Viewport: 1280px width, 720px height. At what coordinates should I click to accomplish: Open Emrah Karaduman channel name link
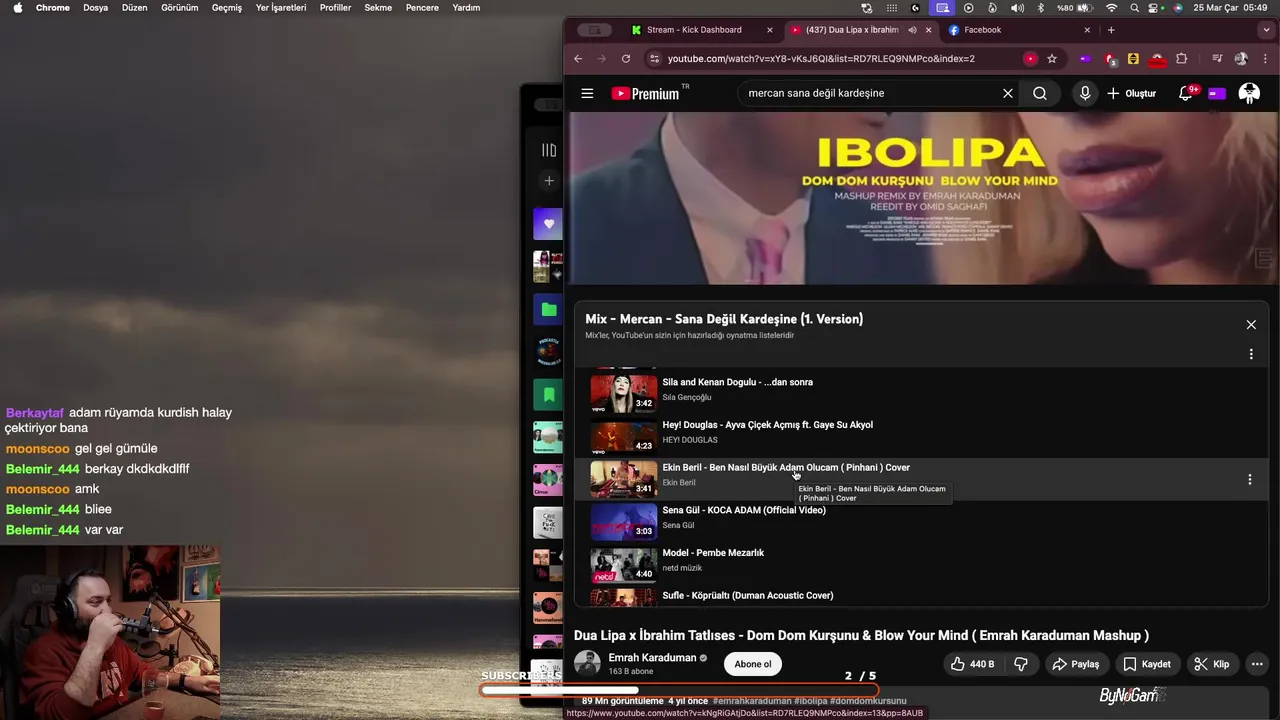652,658
